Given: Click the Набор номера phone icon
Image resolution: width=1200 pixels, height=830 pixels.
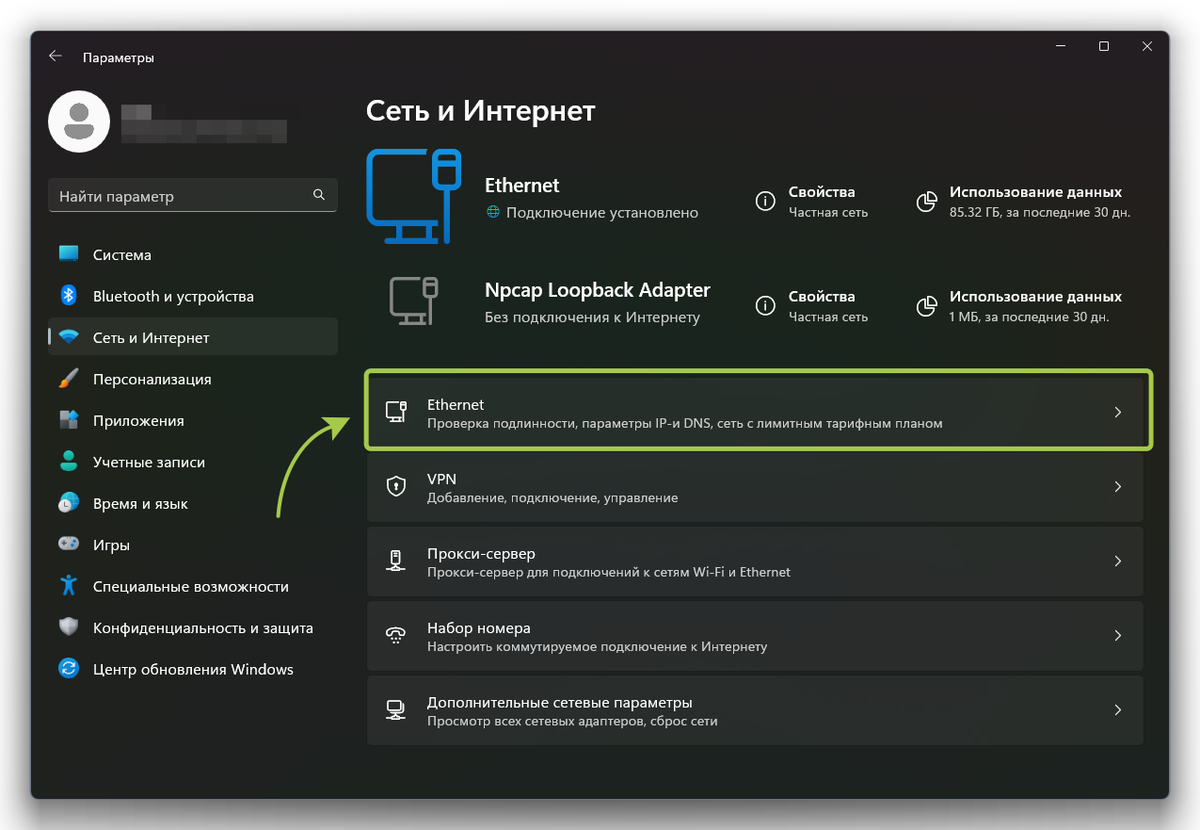Looking at the screenshot, I should [x=396, y=635].
